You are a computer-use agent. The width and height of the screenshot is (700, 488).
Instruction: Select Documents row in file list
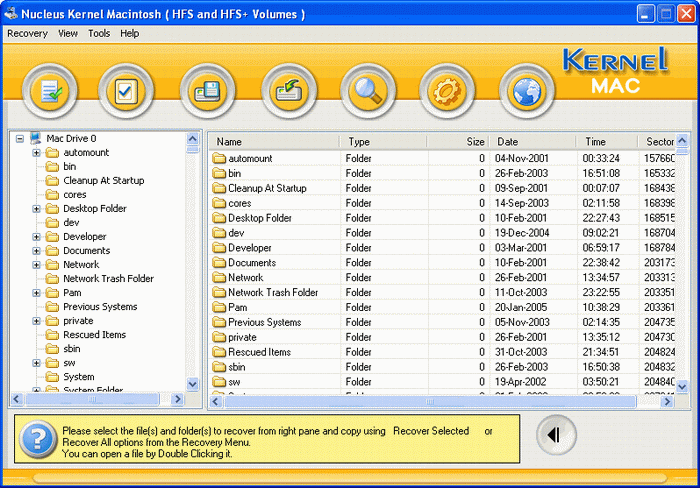(x=442, y=263)
